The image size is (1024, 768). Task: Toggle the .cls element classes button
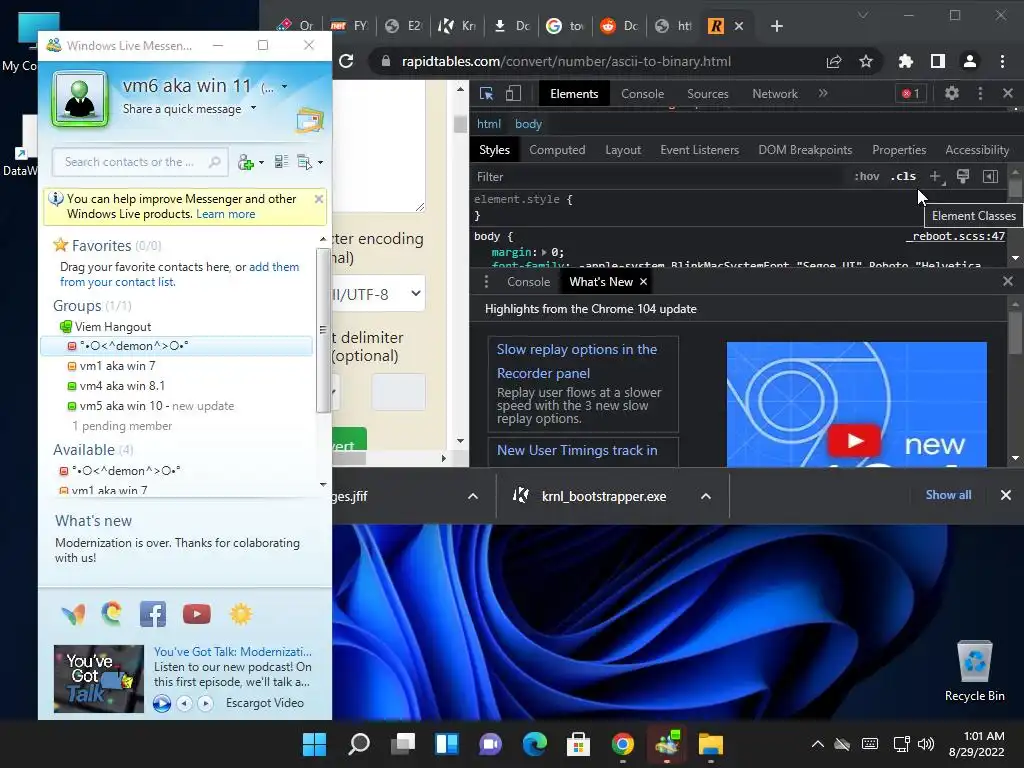903,176
